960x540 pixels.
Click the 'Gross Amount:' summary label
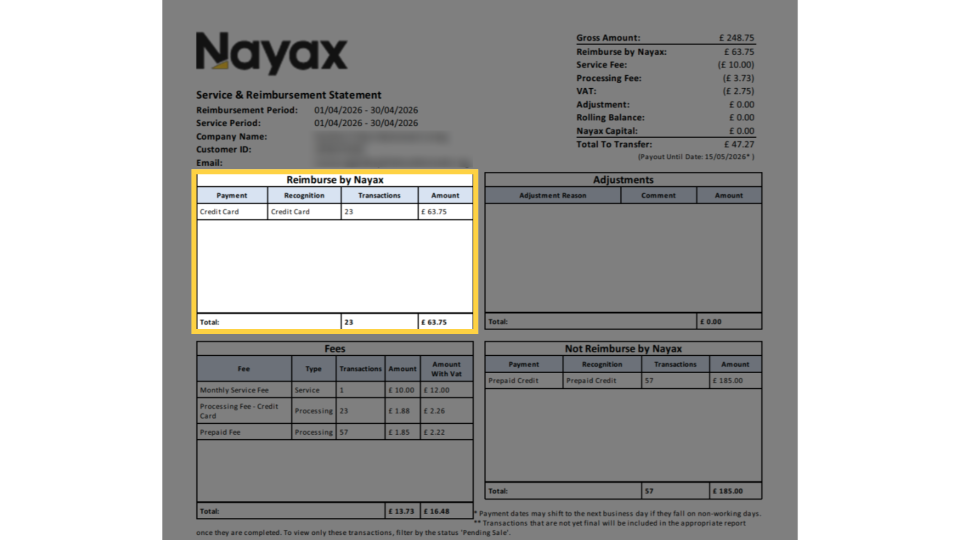(608, 38)
